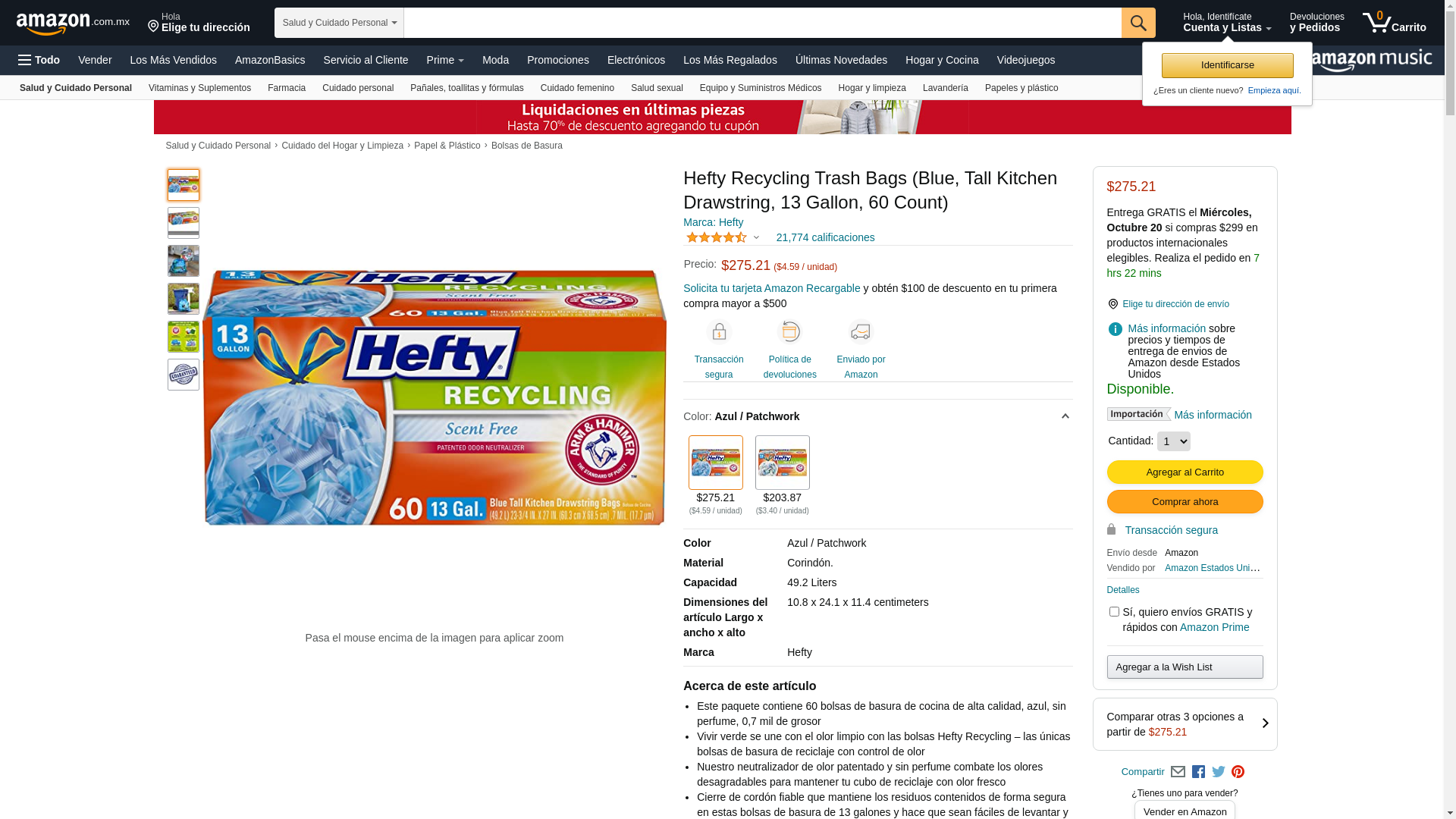The width and height of the screenshot is (1456, 819).
Task: Click the Amazon.com.mx logo
Action: tap(73, 23)
